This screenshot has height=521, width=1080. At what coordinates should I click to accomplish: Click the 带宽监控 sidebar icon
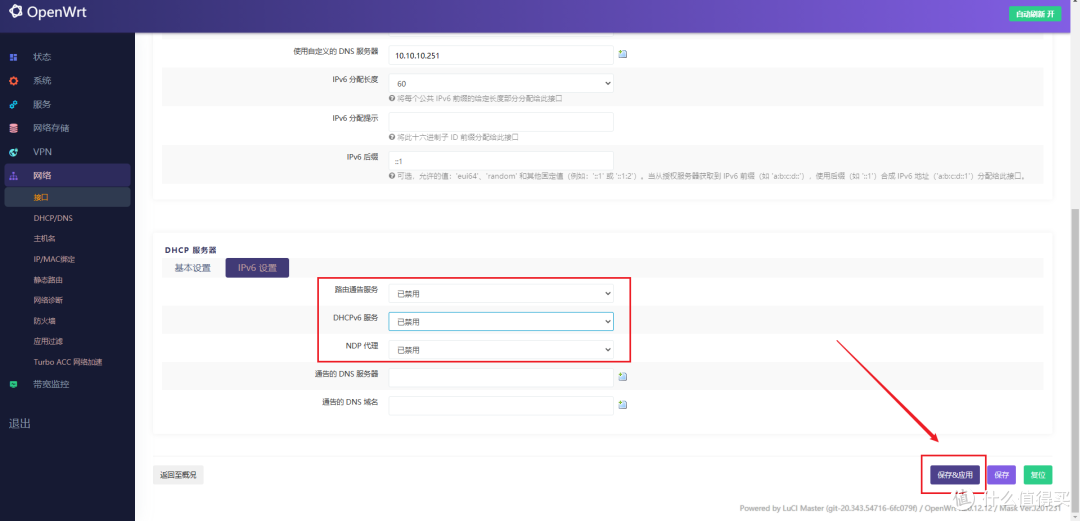(x=14, y=385)
